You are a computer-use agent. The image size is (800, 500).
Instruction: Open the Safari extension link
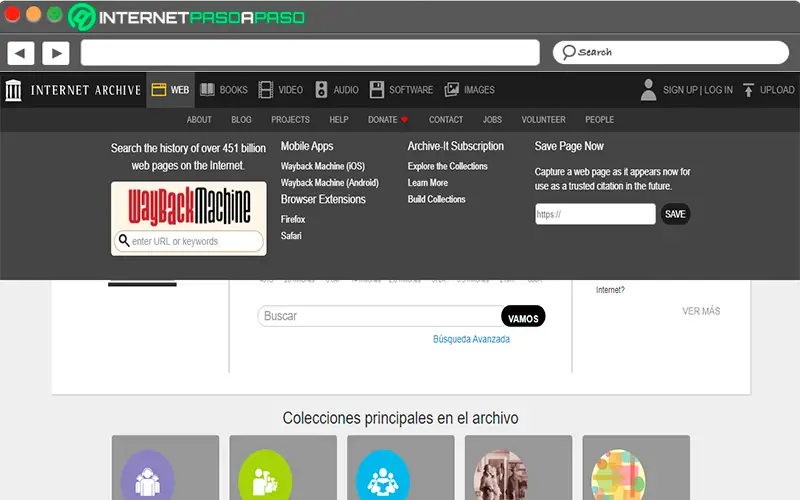tap(291, 236)
